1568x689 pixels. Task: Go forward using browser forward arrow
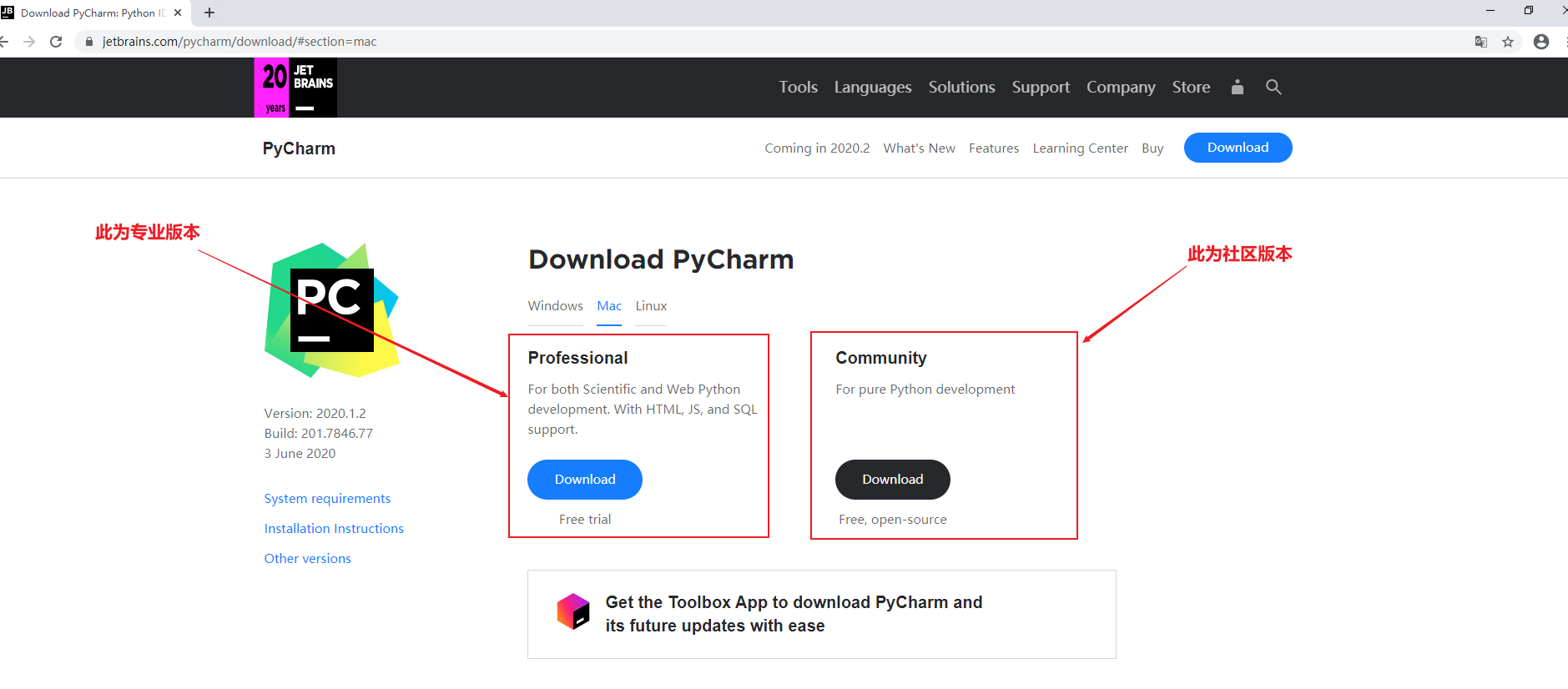pyautogui.click(x=29, y=42)
